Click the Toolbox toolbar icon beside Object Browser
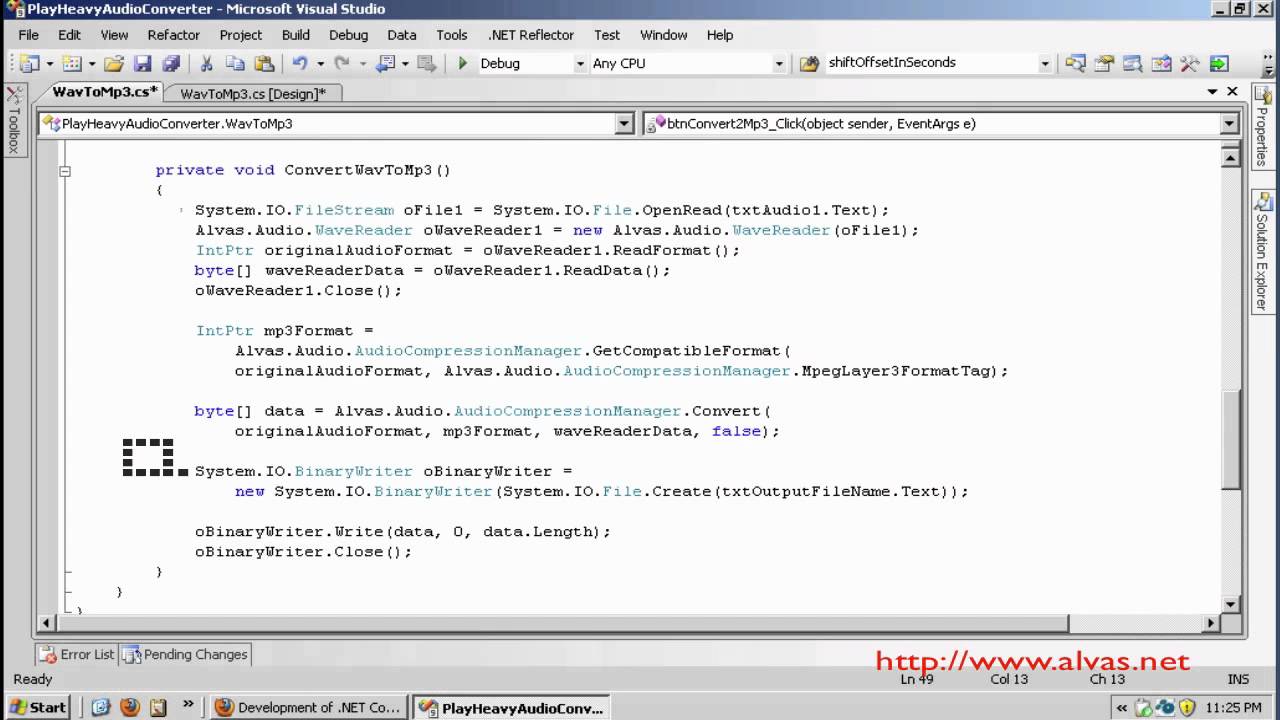Image resolution: width=1280 pixels, height=720 pixels. (1161, 63)
